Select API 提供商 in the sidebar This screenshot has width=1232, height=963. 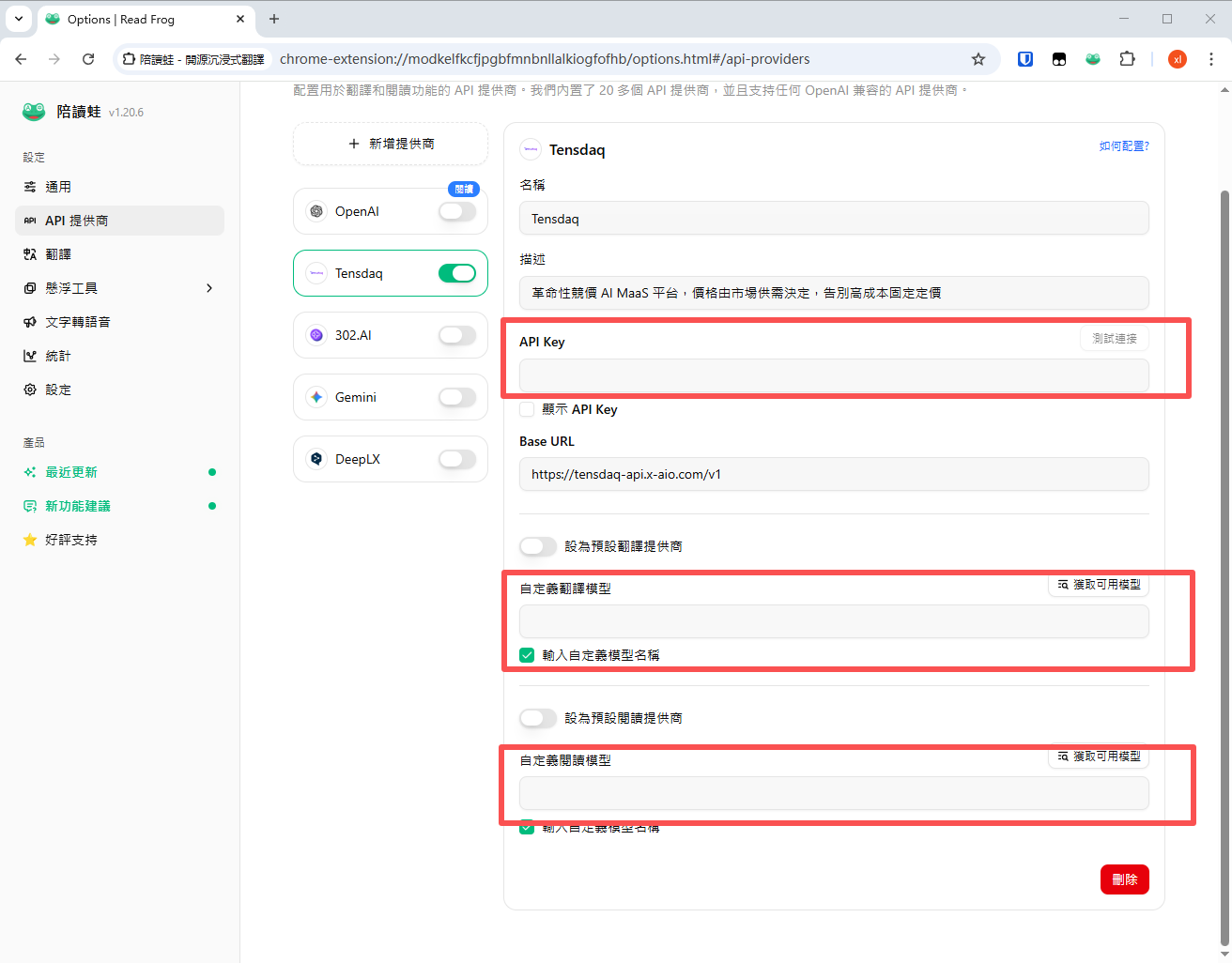(x=119, y=221)
